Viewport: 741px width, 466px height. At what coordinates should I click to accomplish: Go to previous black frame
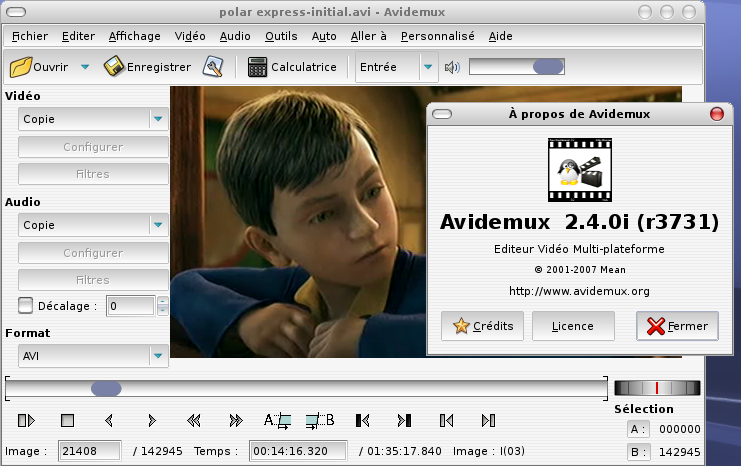[x=362, y=420]
